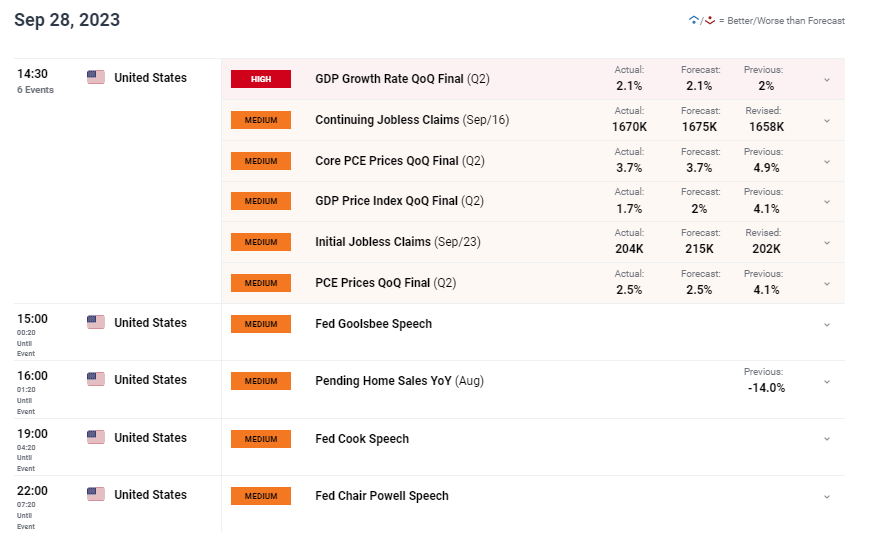The image size is (871, 542).
Task: Click the US flag for 19:00 event
Action: click(x=96, y=437)
